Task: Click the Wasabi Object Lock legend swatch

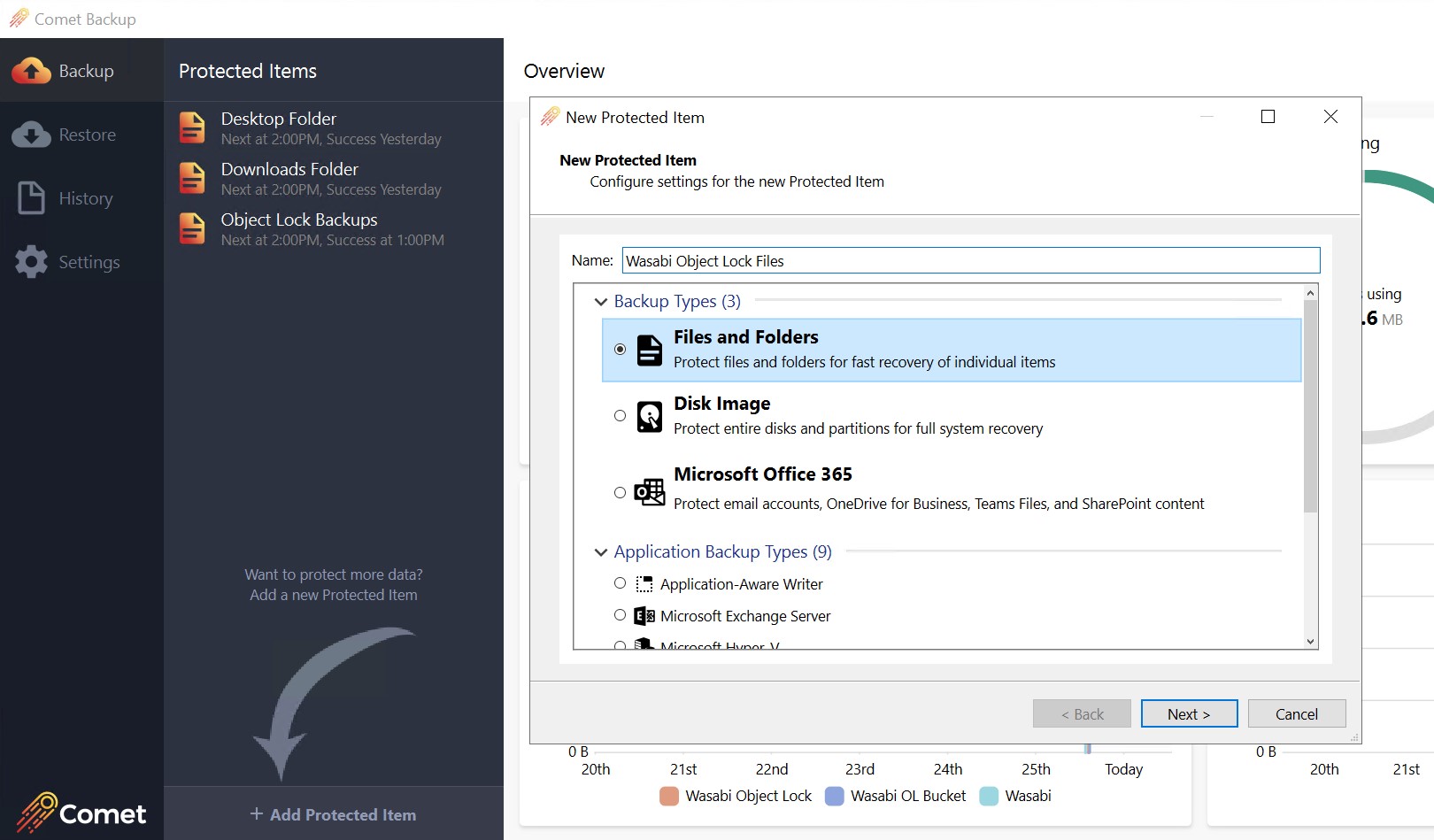Action: [669, 796]
